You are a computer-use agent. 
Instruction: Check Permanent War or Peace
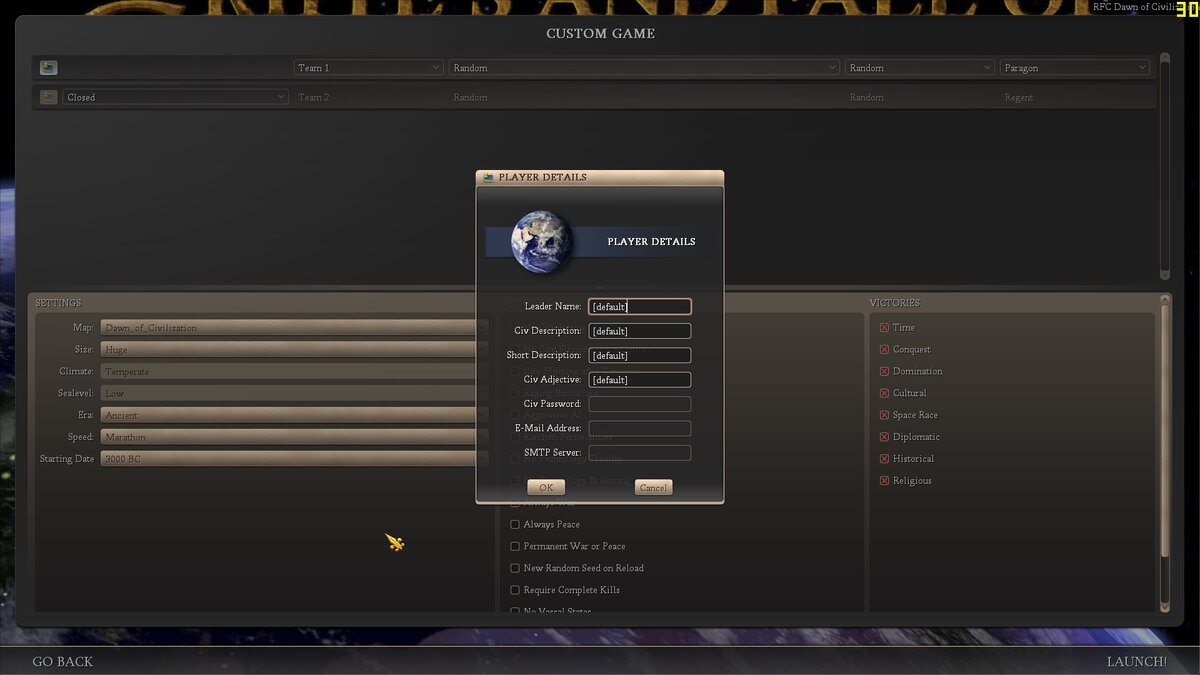coord(515,547)
